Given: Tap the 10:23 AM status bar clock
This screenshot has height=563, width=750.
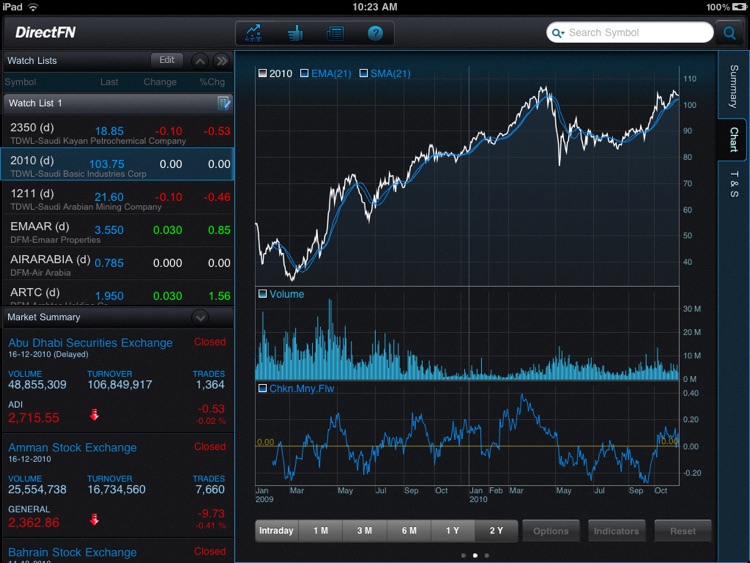Looking at the screenshot, I should coord(375,7).
